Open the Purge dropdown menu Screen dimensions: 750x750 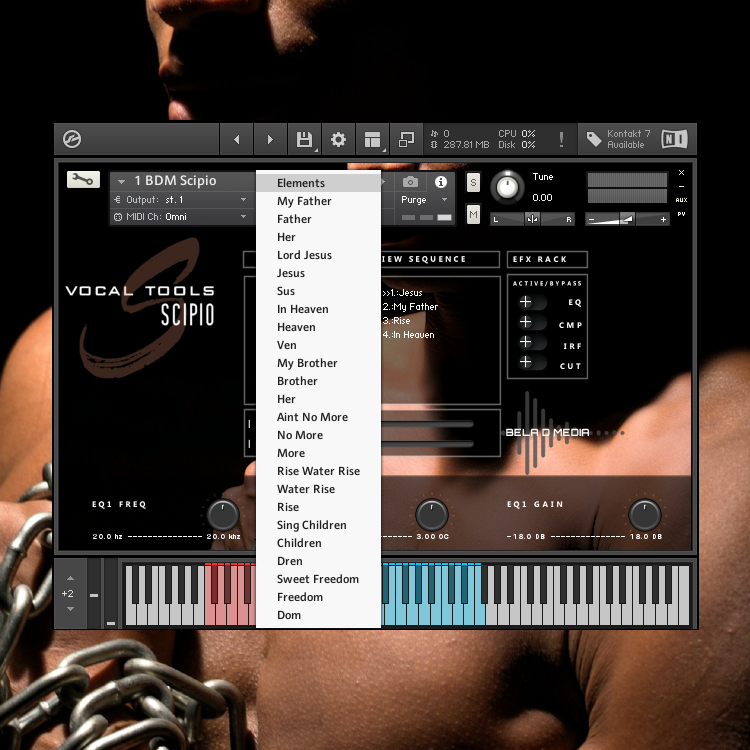point(424,199)
